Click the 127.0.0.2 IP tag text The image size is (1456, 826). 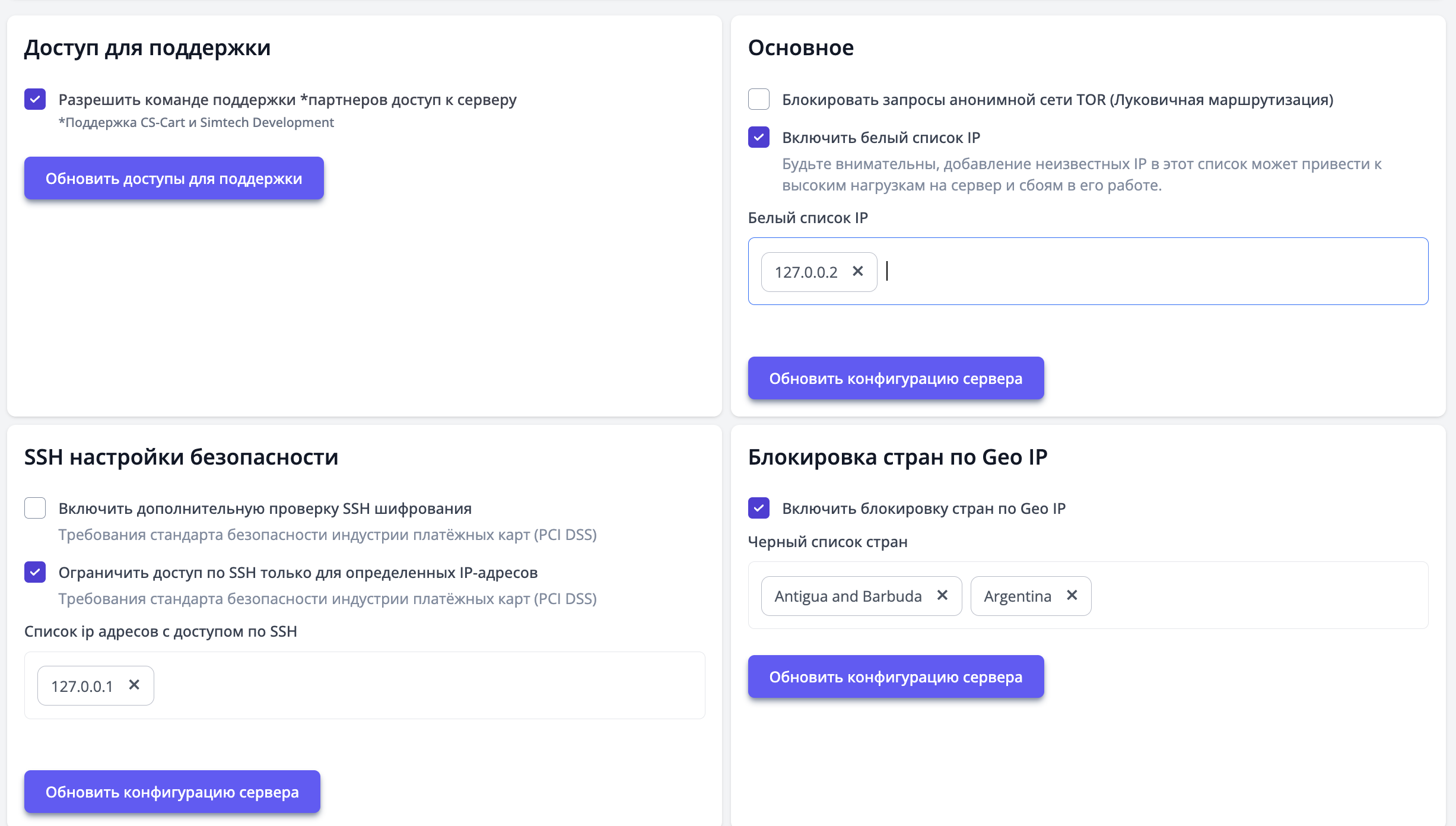click(806, 272)
